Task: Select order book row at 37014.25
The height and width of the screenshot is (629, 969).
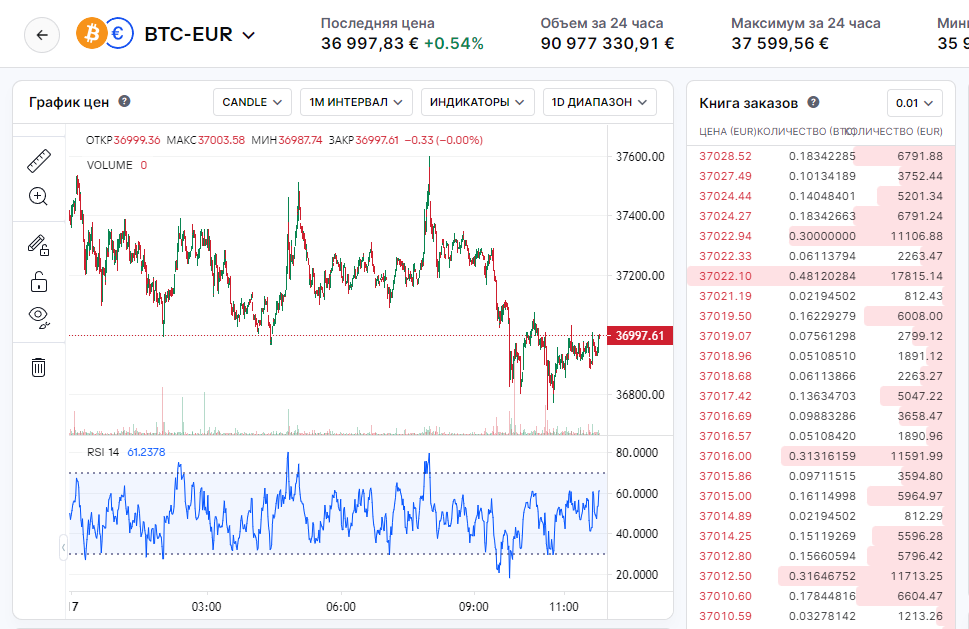Action: 821,536
